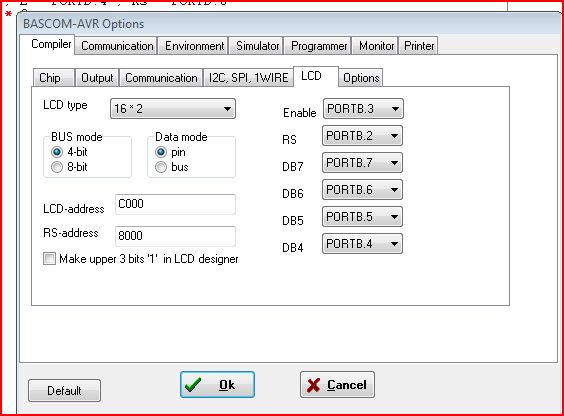Click the Default button
564x416 pixels.
point(64,390)
